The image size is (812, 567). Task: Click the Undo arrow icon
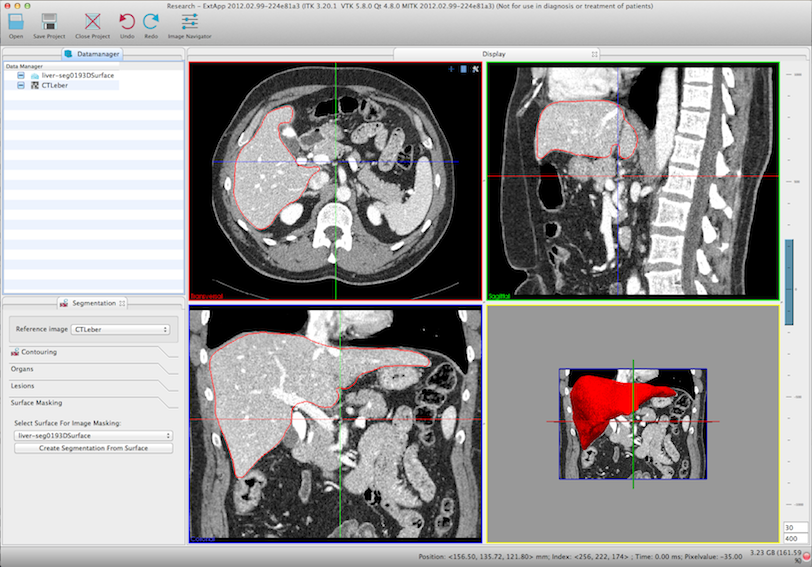click(127, 22)
